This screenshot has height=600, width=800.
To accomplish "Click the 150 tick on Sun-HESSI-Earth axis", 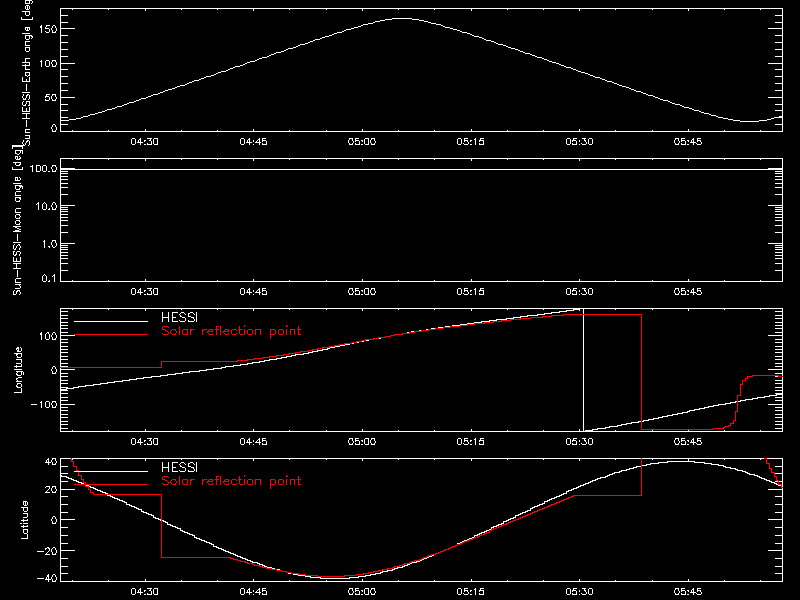I will [x=47, y=29].
